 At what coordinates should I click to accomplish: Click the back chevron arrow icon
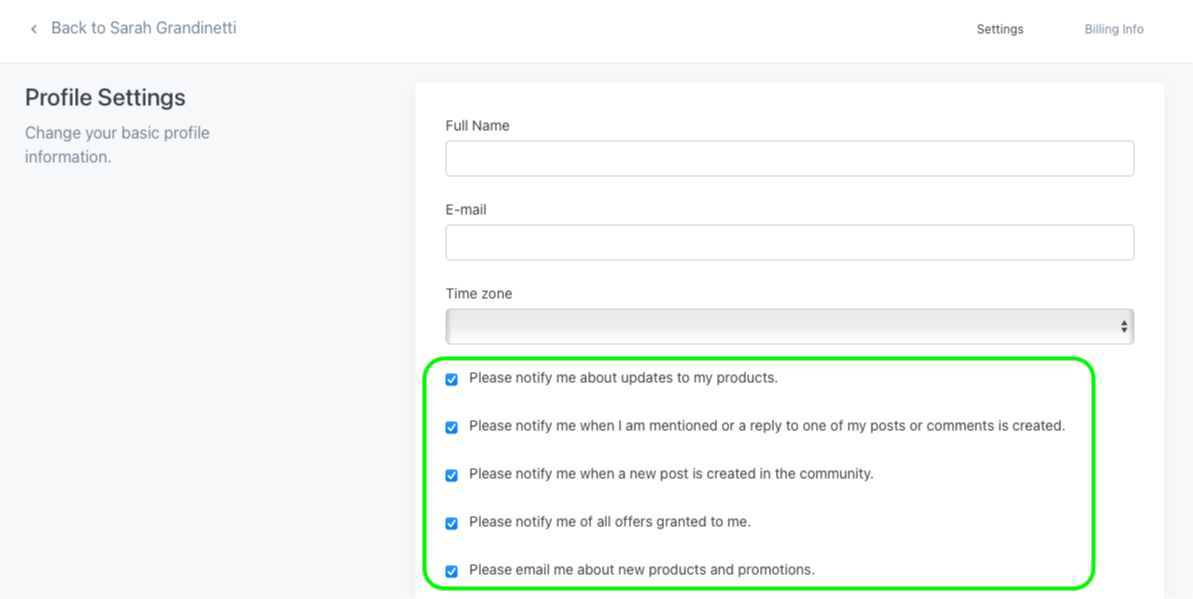(x=34, y=29)
